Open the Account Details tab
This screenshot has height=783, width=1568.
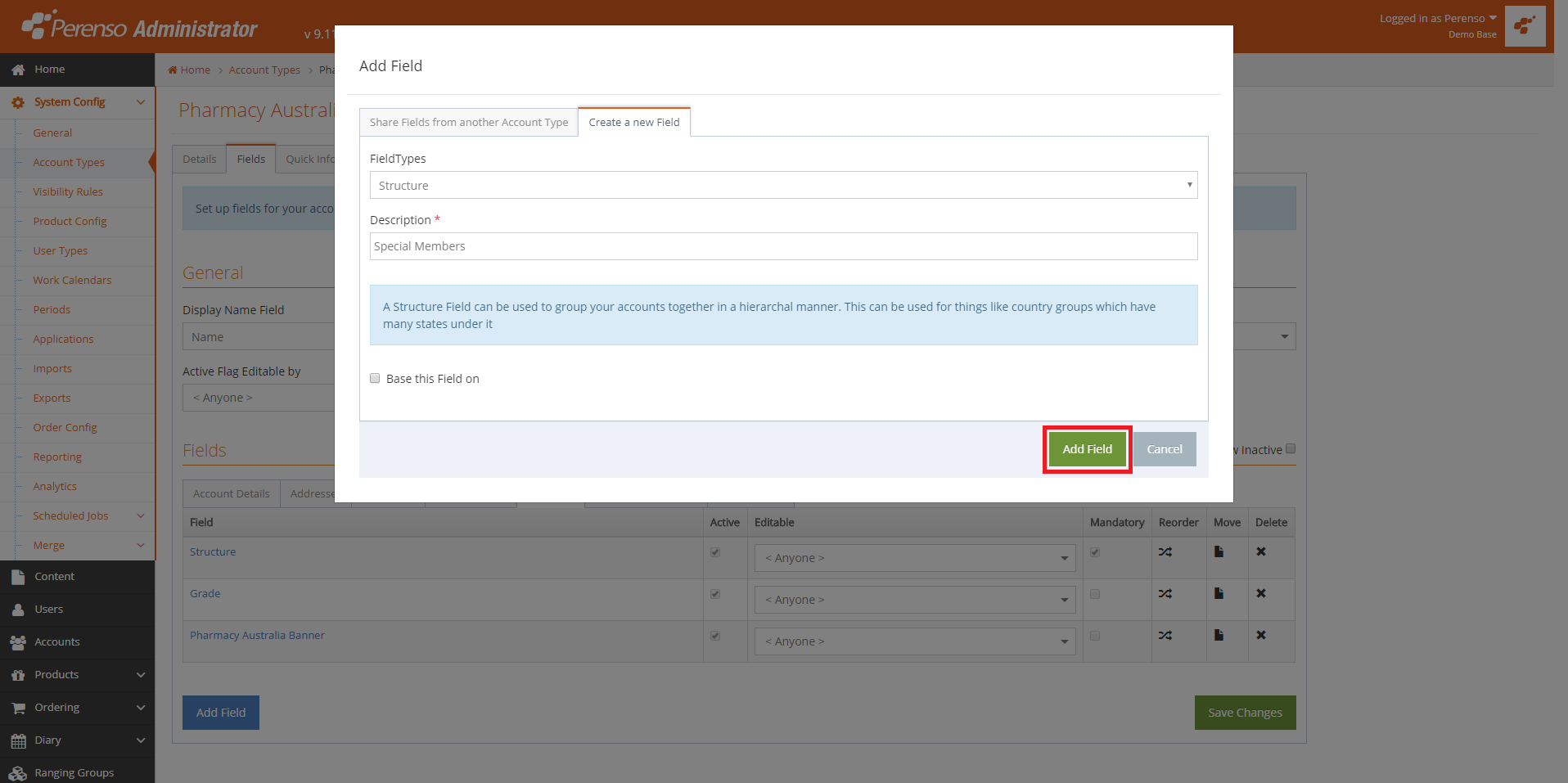[x=232, y=494]
